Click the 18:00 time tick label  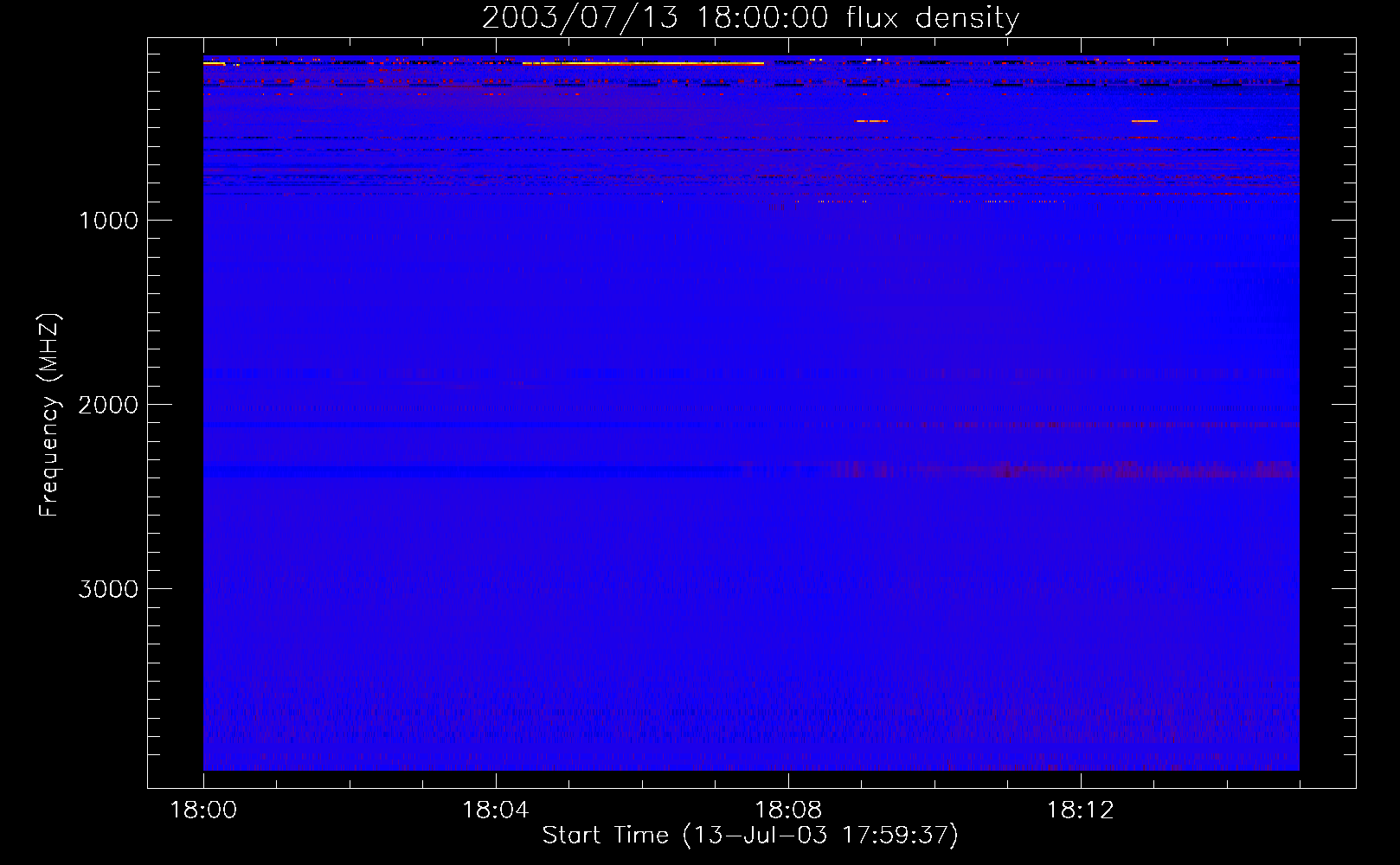(x=203, y=811)
